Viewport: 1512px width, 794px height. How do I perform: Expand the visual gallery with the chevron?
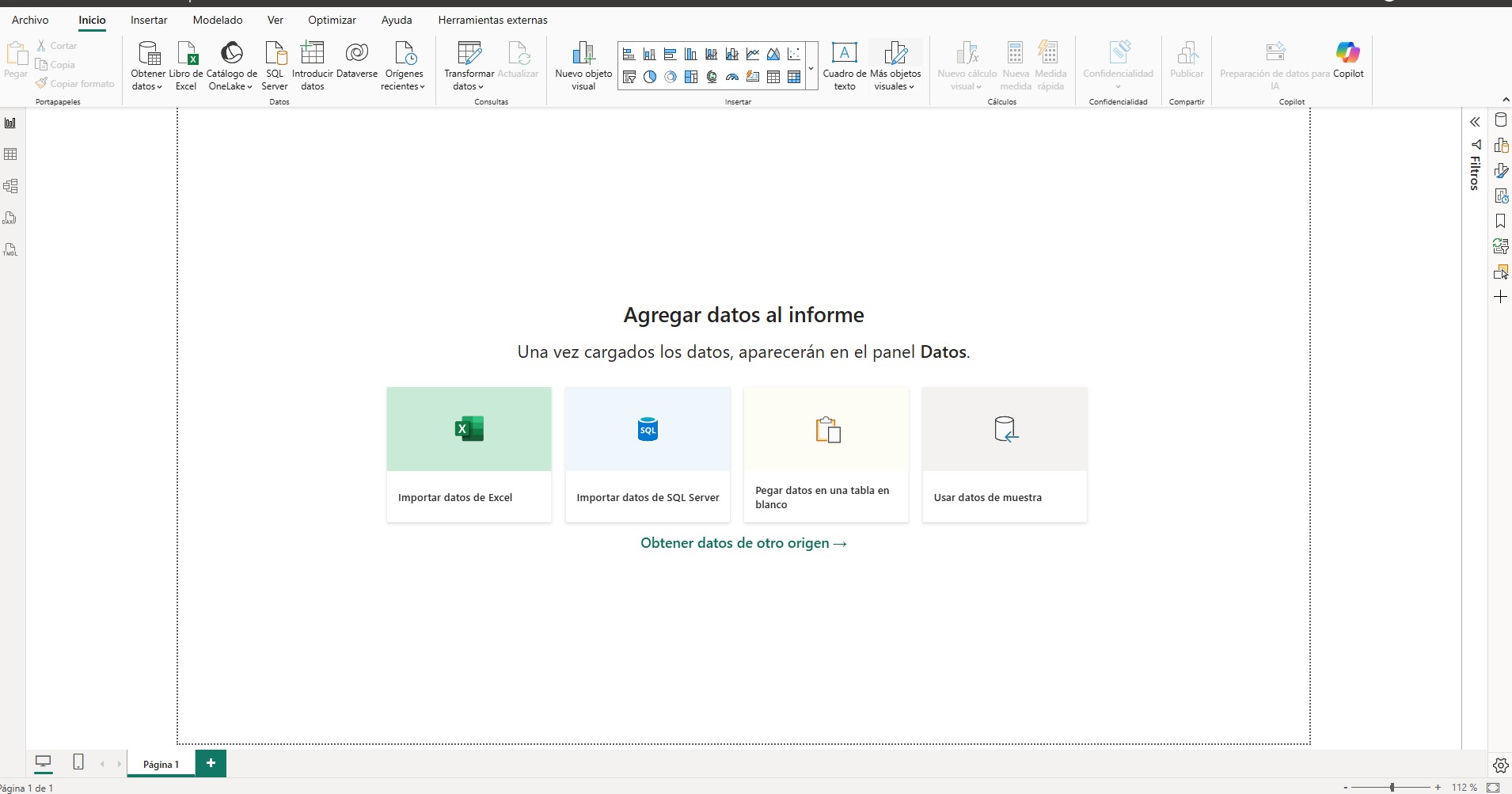click(x=811, y=67)
